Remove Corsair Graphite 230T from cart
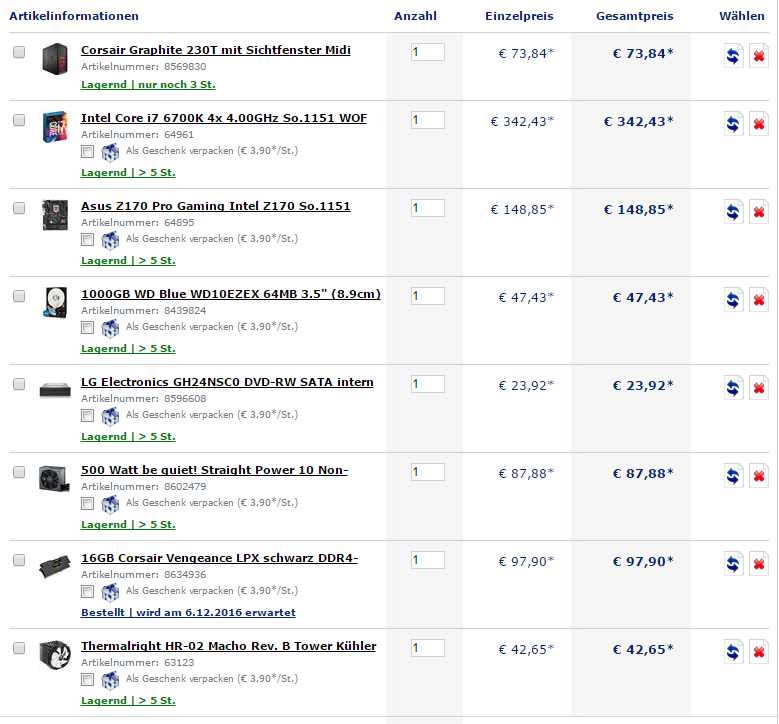 point(759,55)
